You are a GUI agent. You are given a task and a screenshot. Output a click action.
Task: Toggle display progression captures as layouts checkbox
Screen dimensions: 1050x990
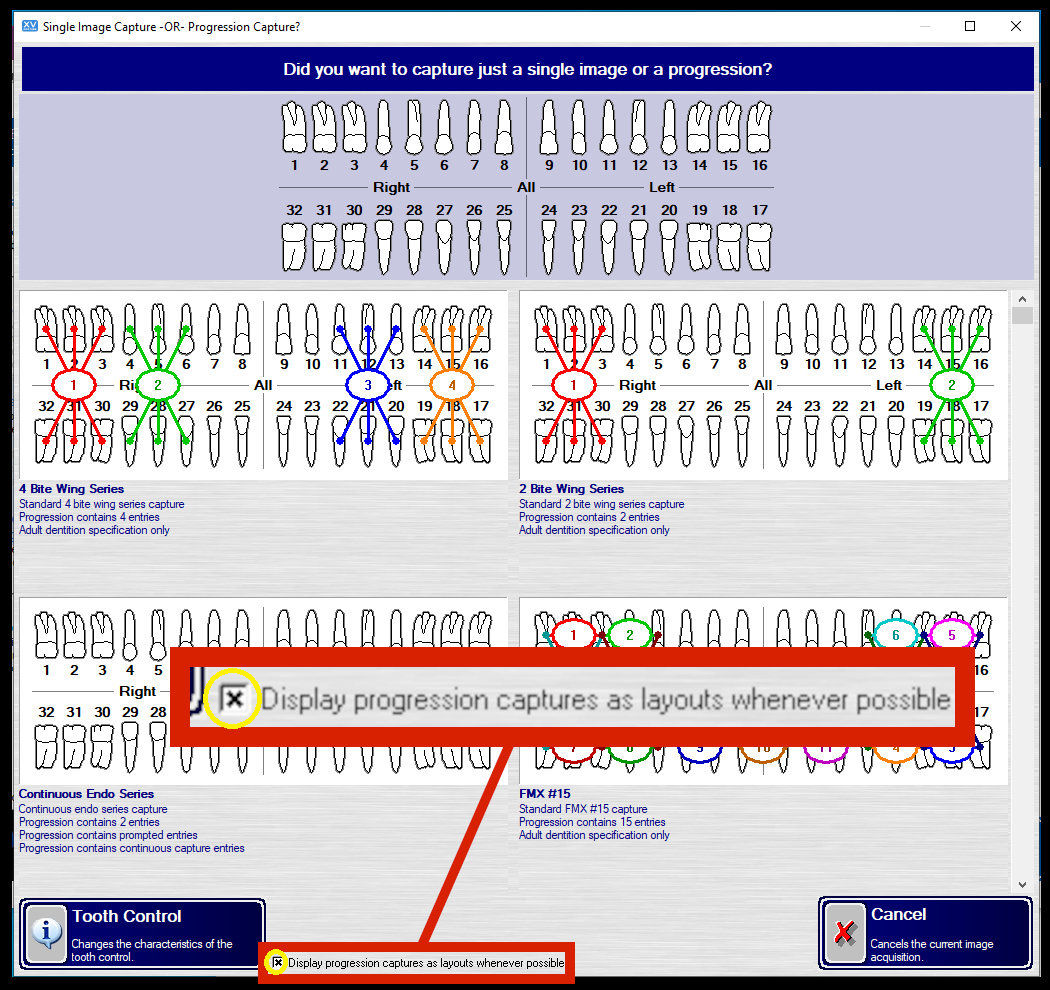pos(277,963)
